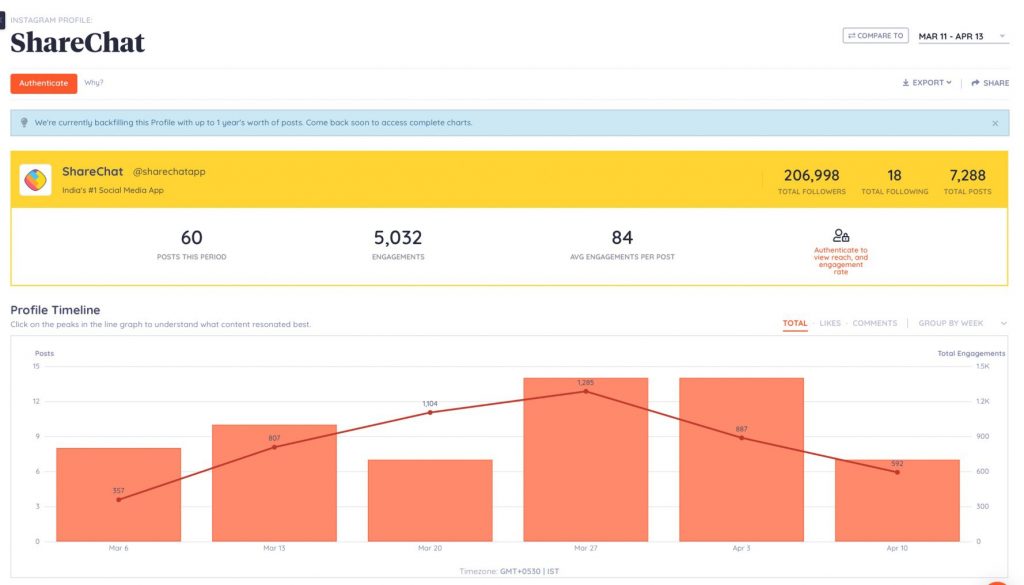Viewport: 1024px width, 585px height.
Task: Click the 807 engagement point on the line
Action: pos(274,447)
